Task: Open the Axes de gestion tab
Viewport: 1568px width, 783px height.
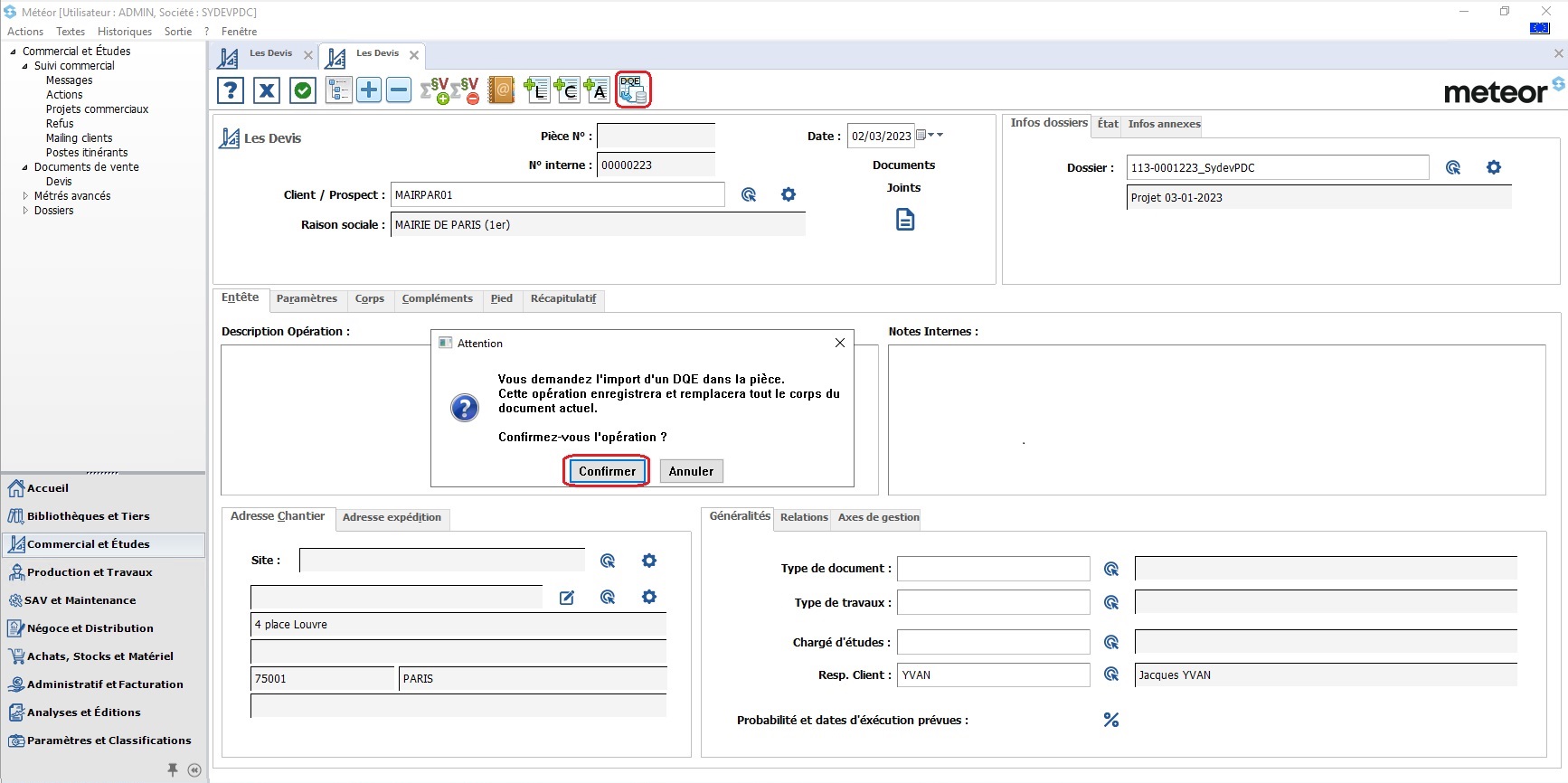Action: [878, 517]
